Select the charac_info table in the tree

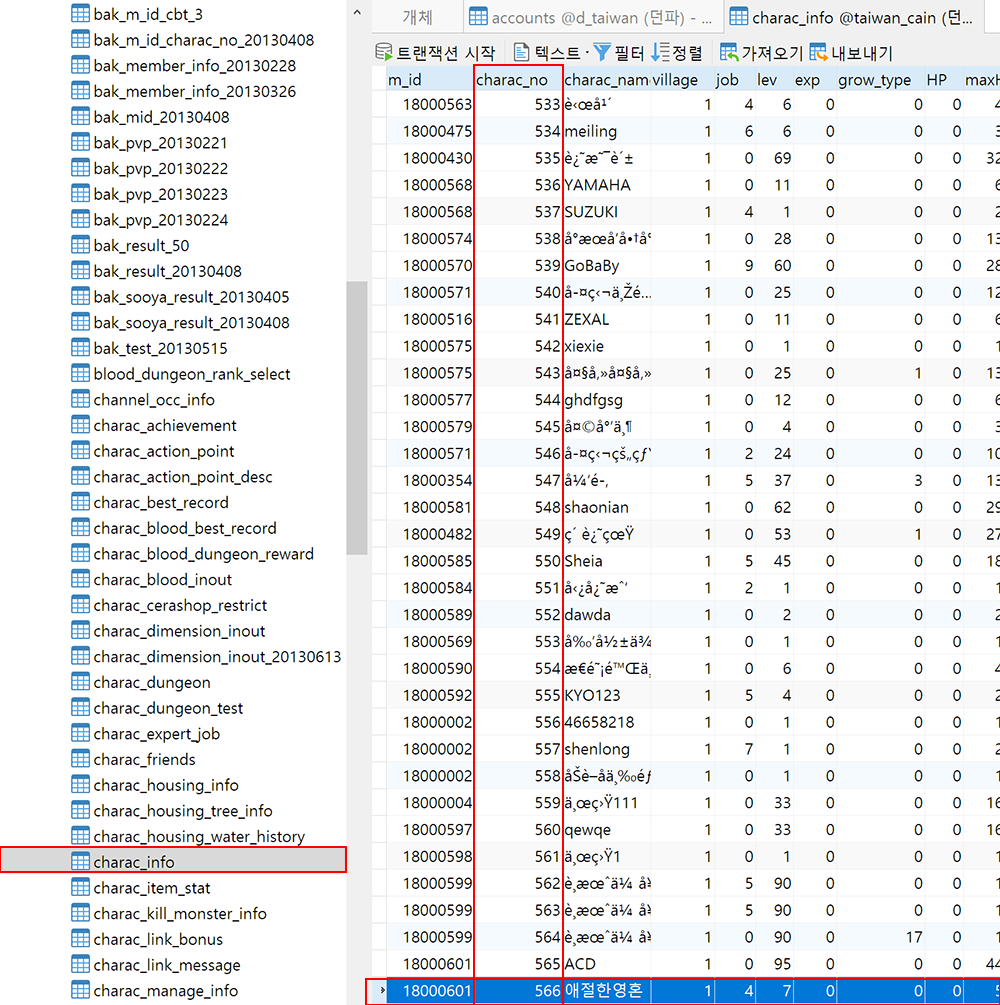173,861
